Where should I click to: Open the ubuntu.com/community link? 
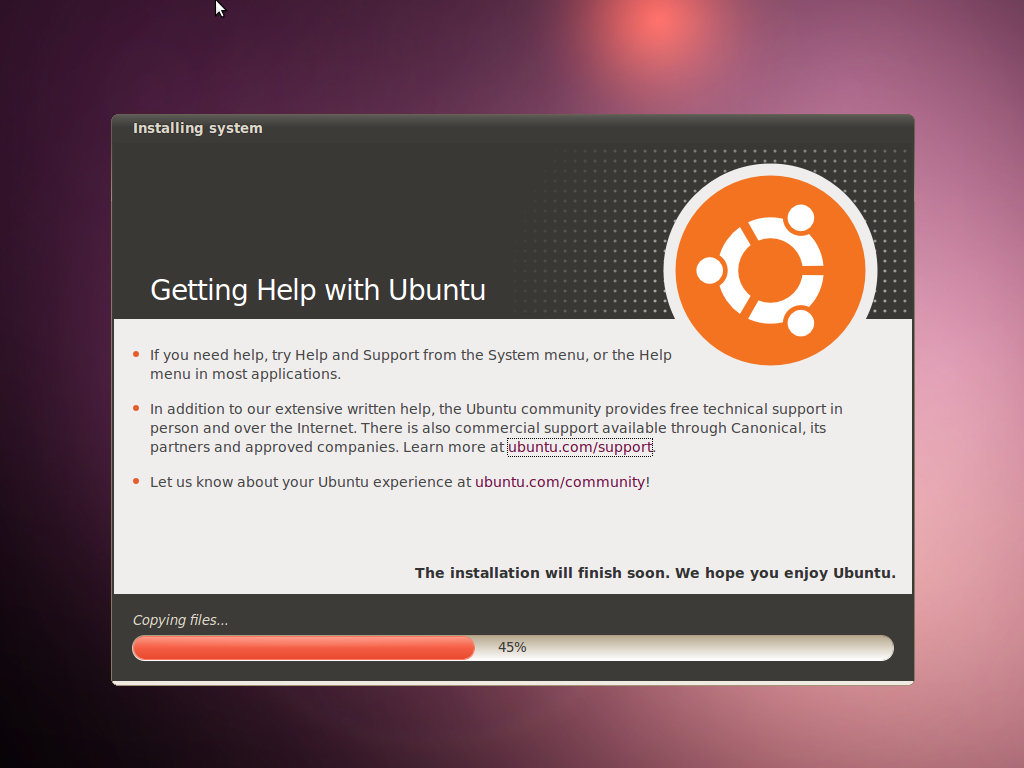point(560,482)
